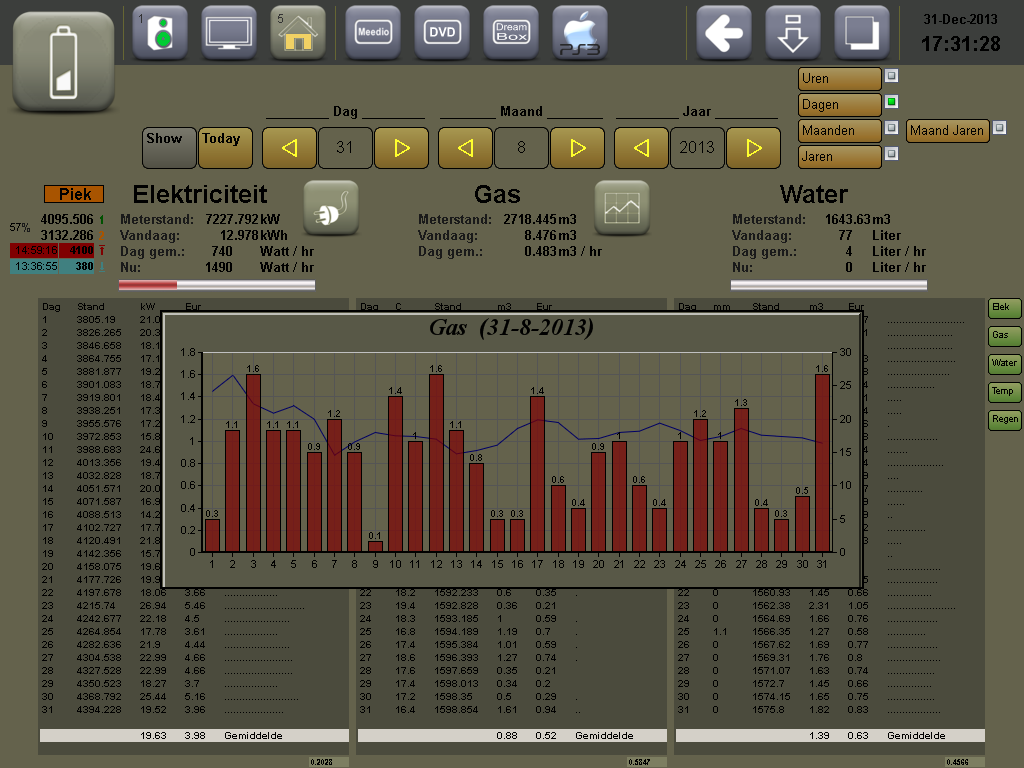Select the DVD source icon
Viewport: 1024px width, 768px height.
point(442,32)
